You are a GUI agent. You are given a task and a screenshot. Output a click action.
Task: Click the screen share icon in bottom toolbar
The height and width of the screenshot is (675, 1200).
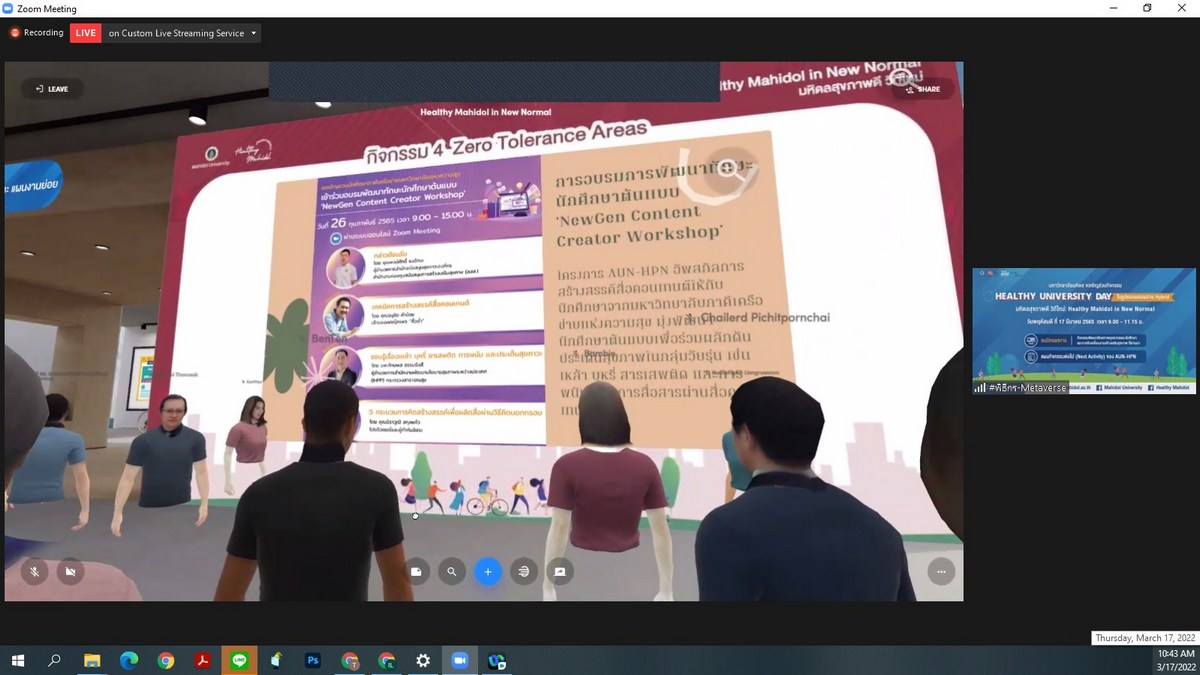[560, 572]
